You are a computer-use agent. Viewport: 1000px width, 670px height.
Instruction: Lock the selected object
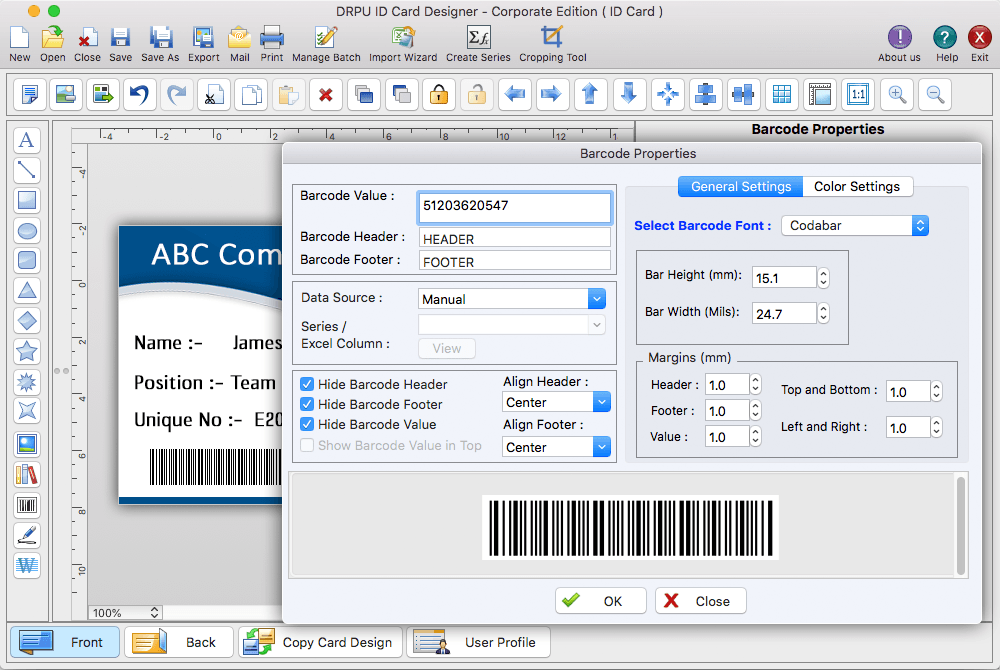(439, 94)
